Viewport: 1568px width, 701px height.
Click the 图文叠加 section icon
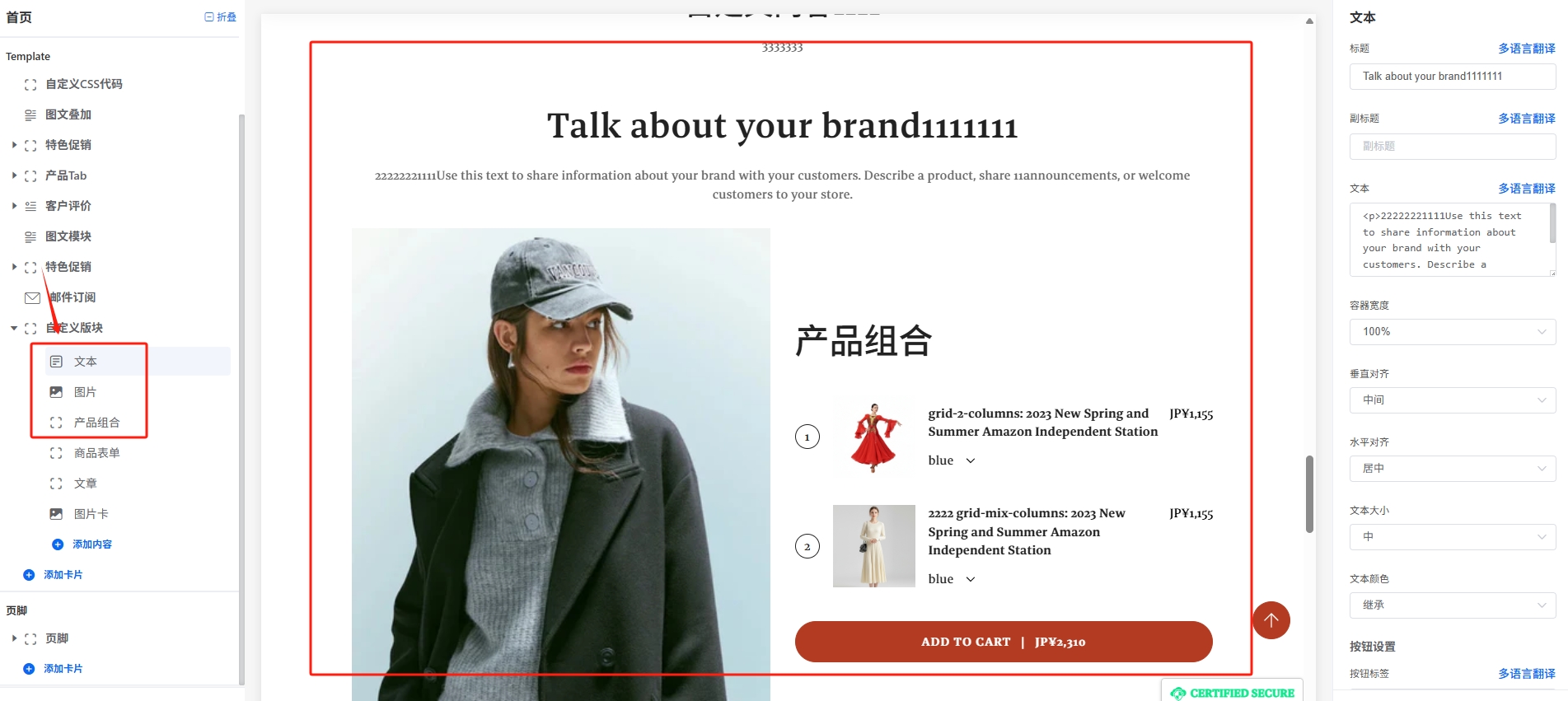pos(30,115)
